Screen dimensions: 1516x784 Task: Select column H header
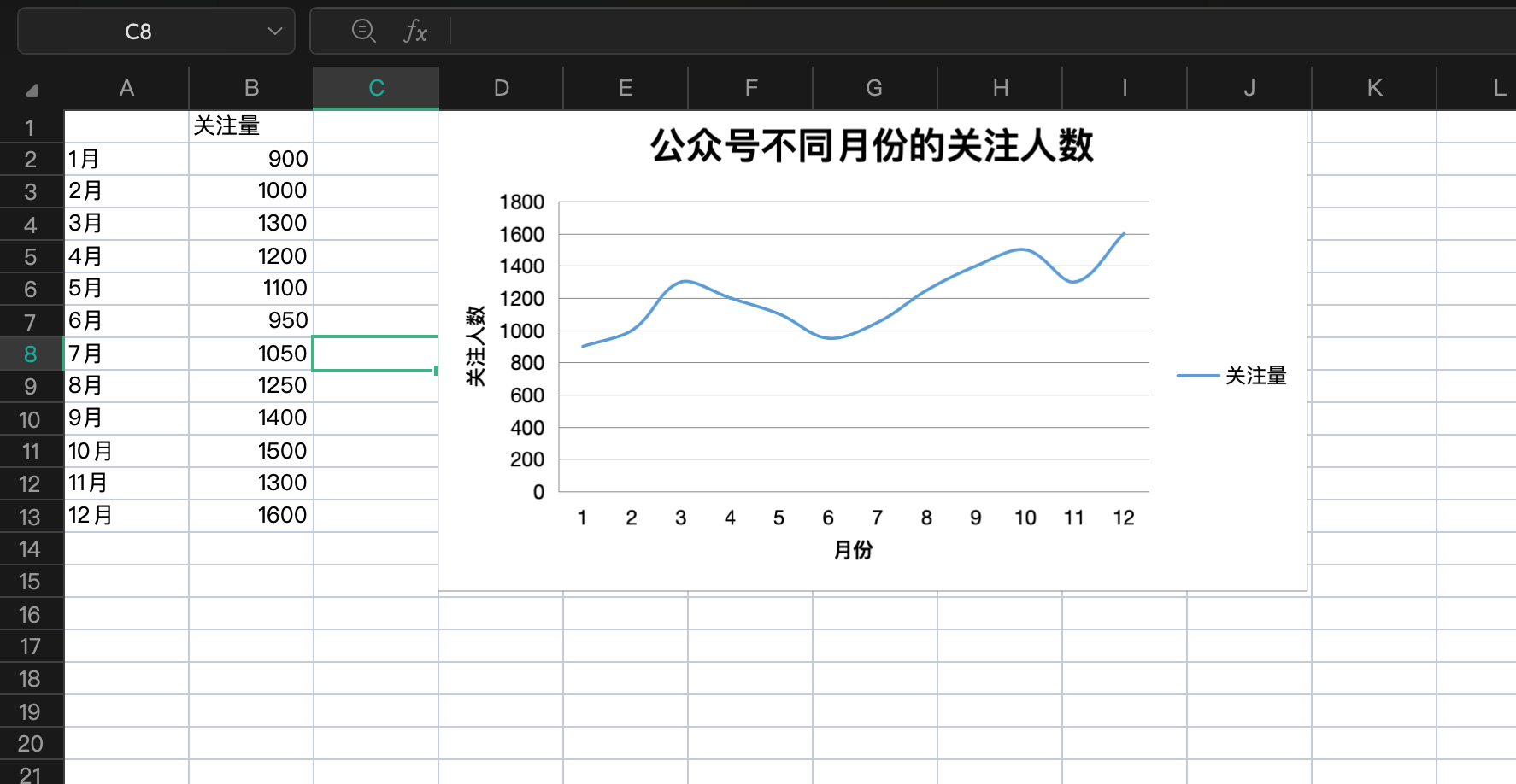[x=1000, y=88]
